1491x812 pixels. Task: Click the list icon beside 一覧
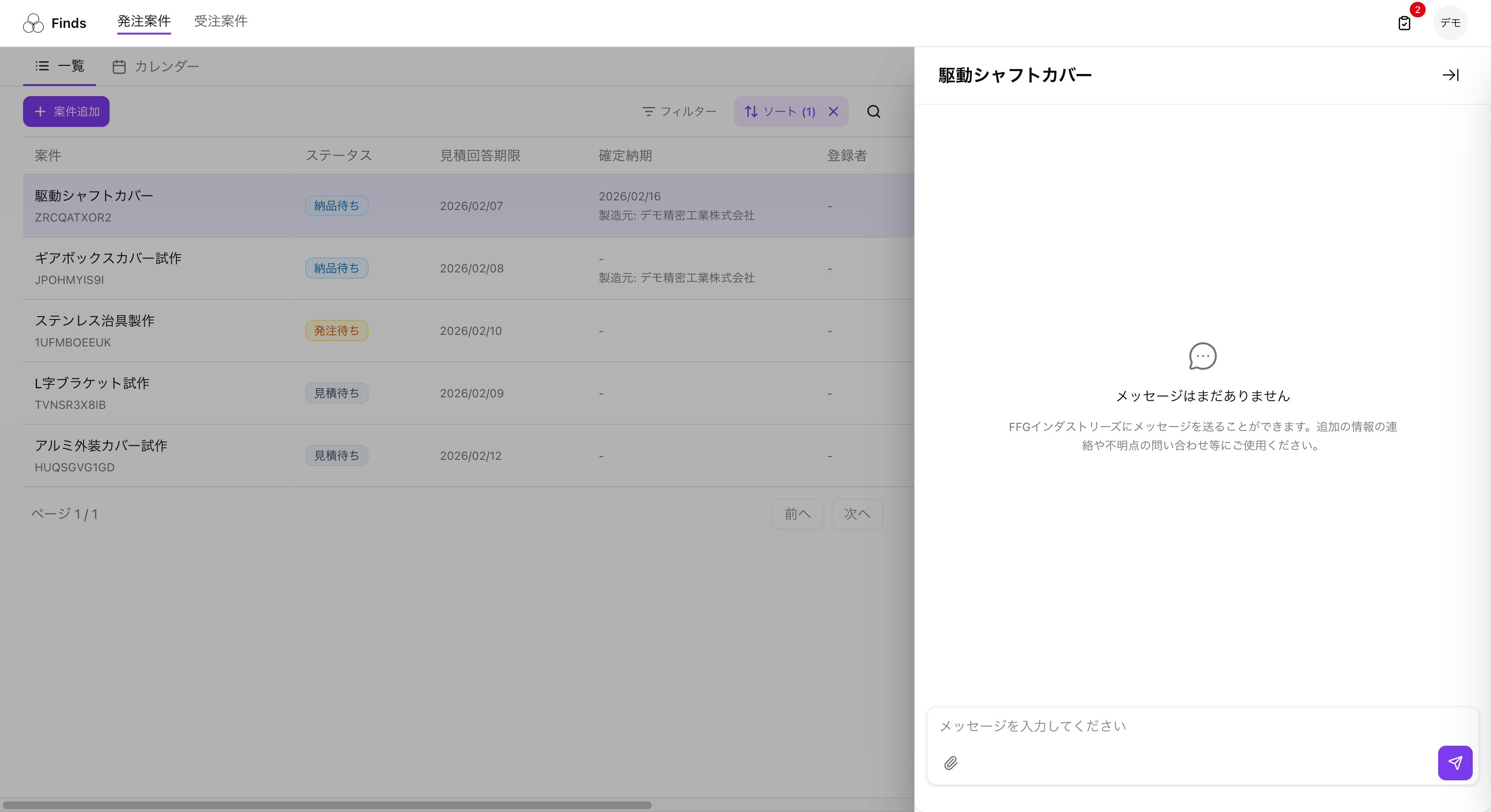[x=42, y=66]
